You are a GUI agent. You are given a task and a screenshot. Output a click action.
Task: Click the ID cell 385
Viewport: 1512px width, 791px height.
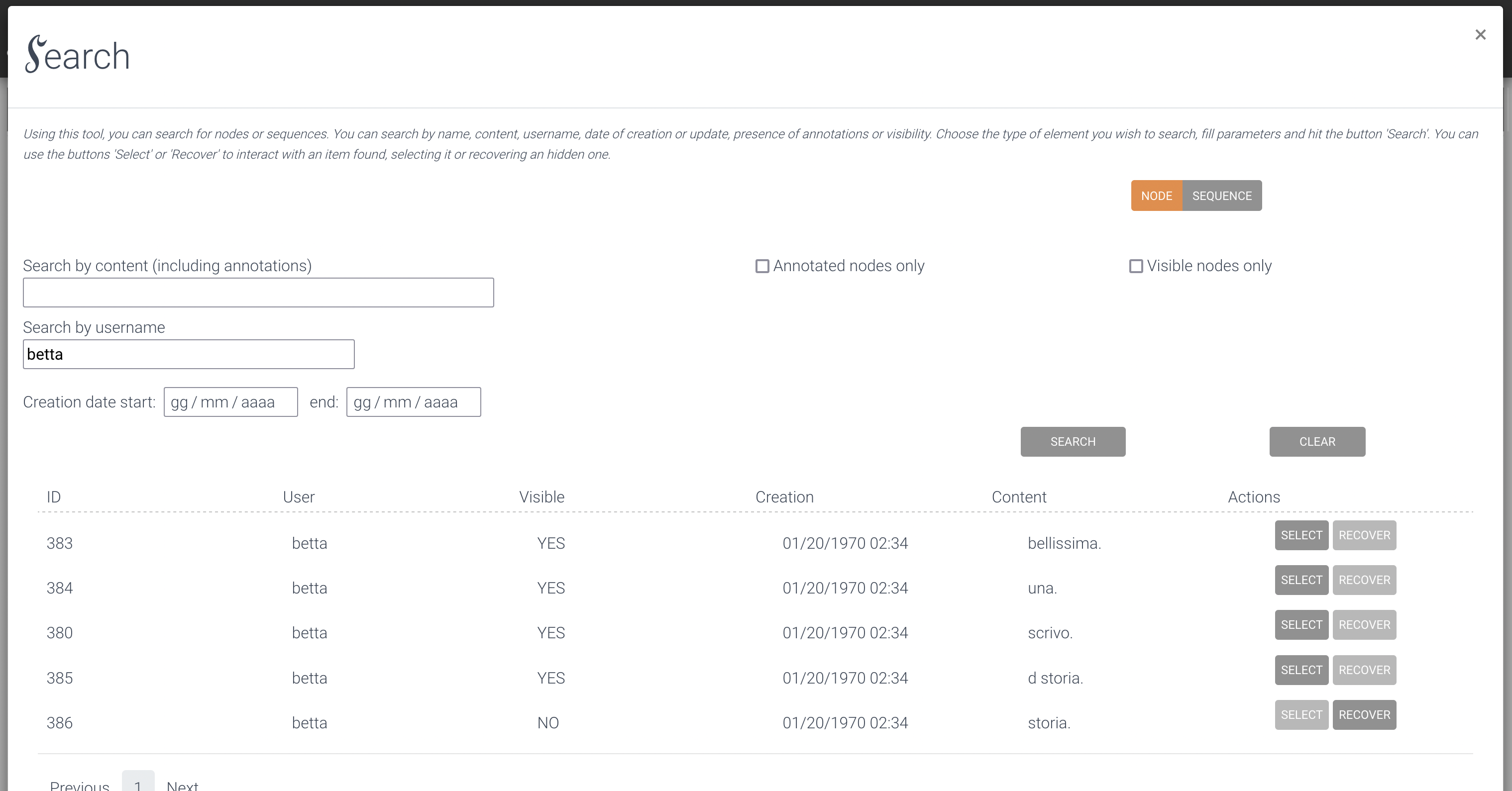59,679
